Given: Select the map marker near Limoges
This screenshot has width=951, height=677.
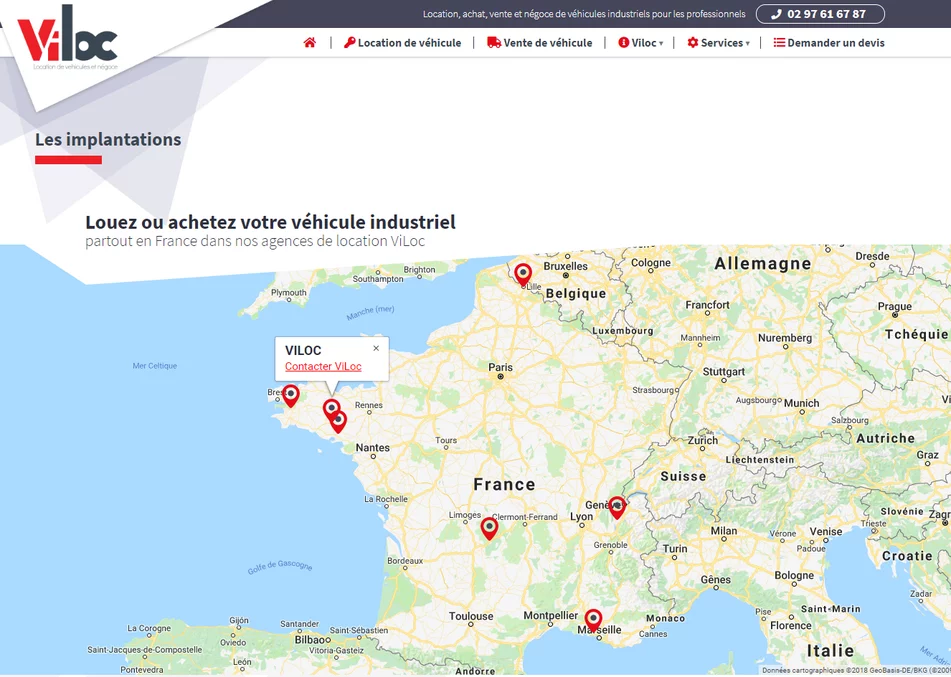Looking at the screenshot, I should (x=489, y=528).
